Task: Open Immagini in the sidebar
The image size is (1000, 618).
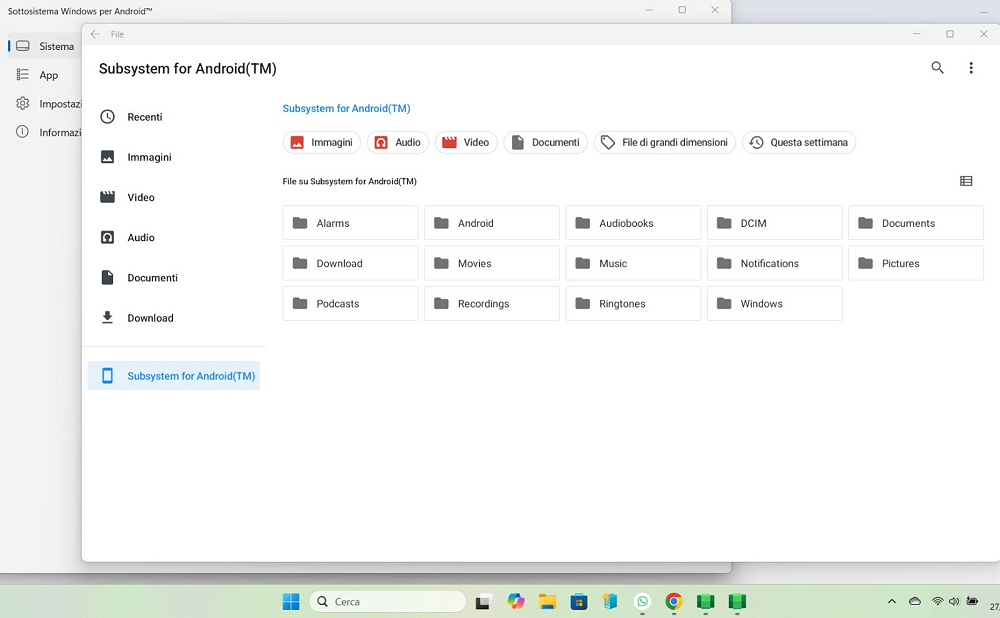Action: point(173,157)
